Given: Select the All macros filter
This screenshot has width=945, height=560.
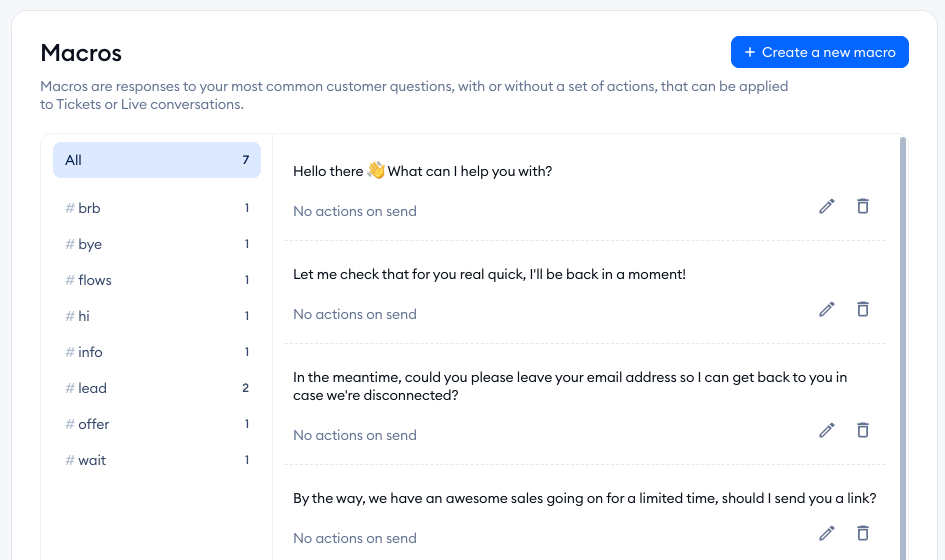Looking at the screenshot, I should point(157,160).
